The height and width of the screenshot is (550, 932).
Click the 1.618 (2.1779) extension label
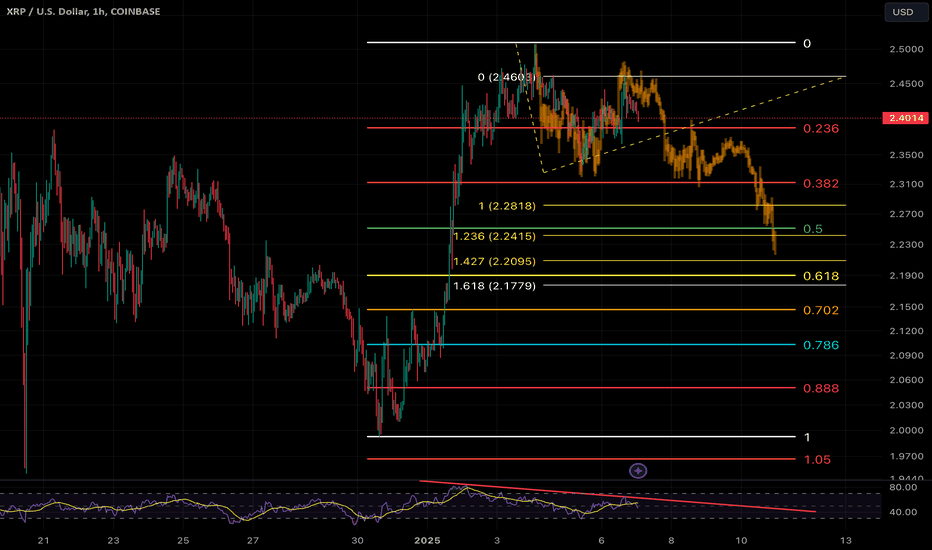point(495,286)
